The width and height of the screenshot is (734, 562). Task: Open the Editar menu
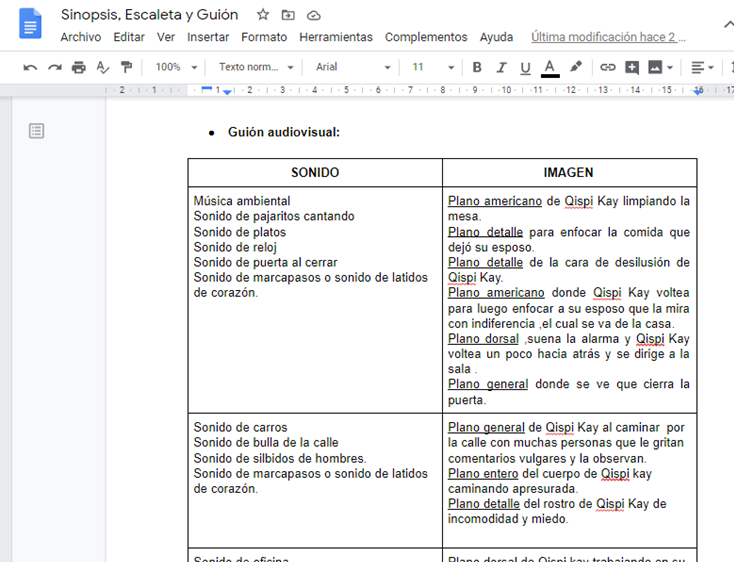coord(129,37)
